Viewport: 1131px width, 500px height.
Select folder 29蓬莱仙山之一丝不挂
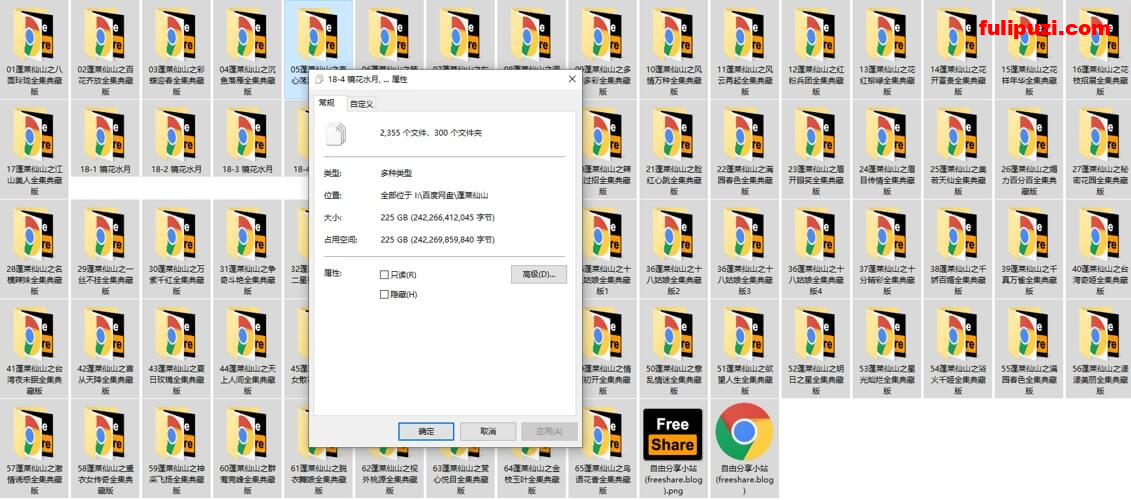click(105, 248)
